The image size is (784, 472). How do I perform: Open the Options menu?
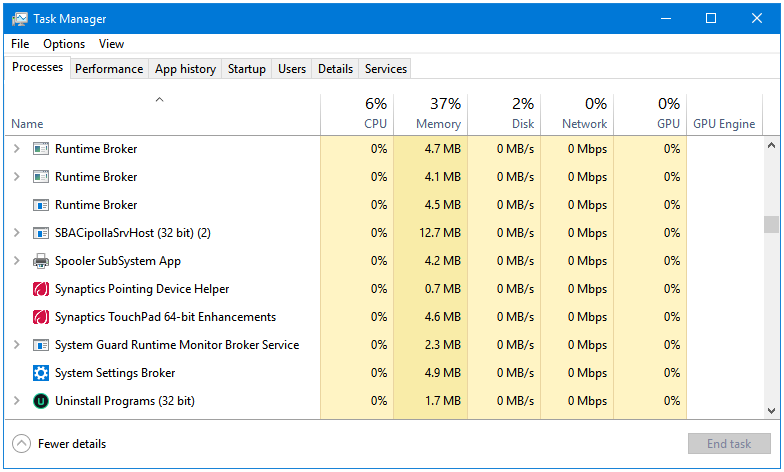(x=64, y=44)
